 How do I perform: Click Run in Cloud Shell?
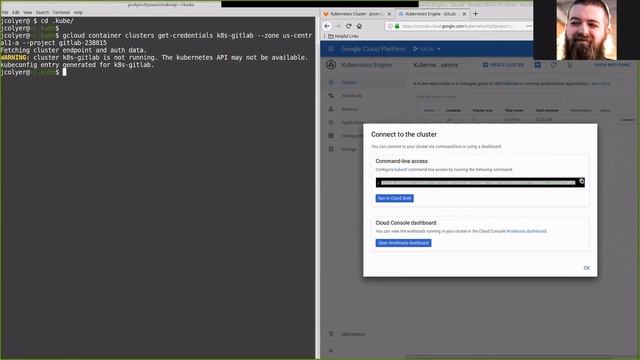click(x=394, y=198)
